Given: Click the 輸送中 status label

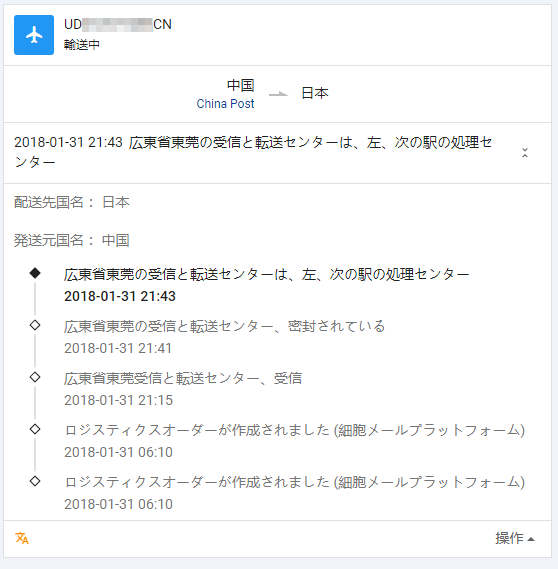Looking at the screenshot, I should click(x=82, y=45).
